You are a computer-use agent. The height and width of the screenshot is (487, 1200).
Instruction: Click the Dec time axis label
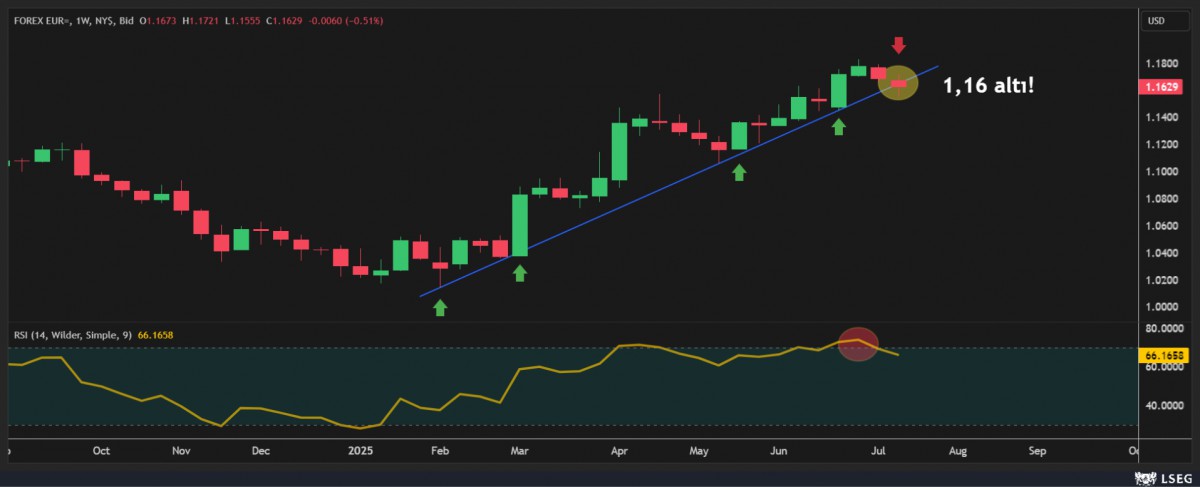pyautogui.click(x=261, y=451)
